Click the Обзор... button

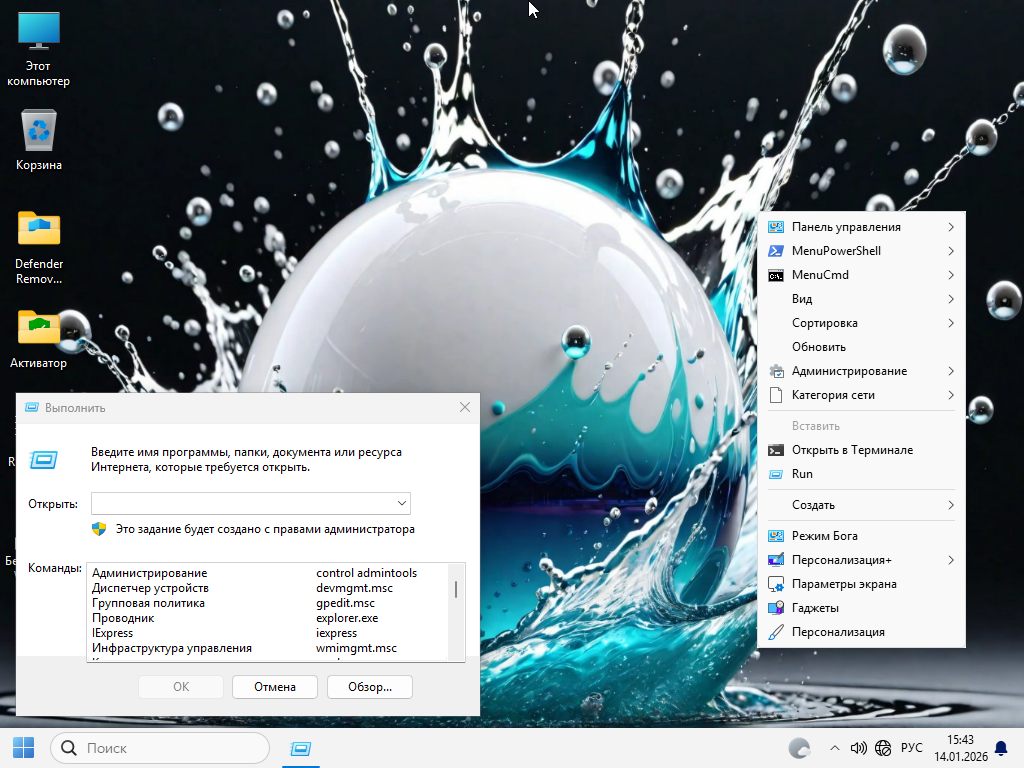point(369,687)
